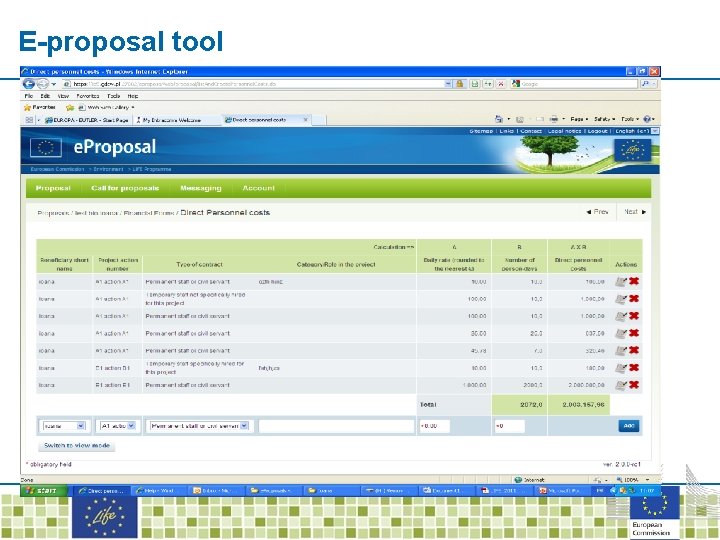720x540 pixels.
Task: Close the Direct personnel costs tab
Action: tap(306, 120)
